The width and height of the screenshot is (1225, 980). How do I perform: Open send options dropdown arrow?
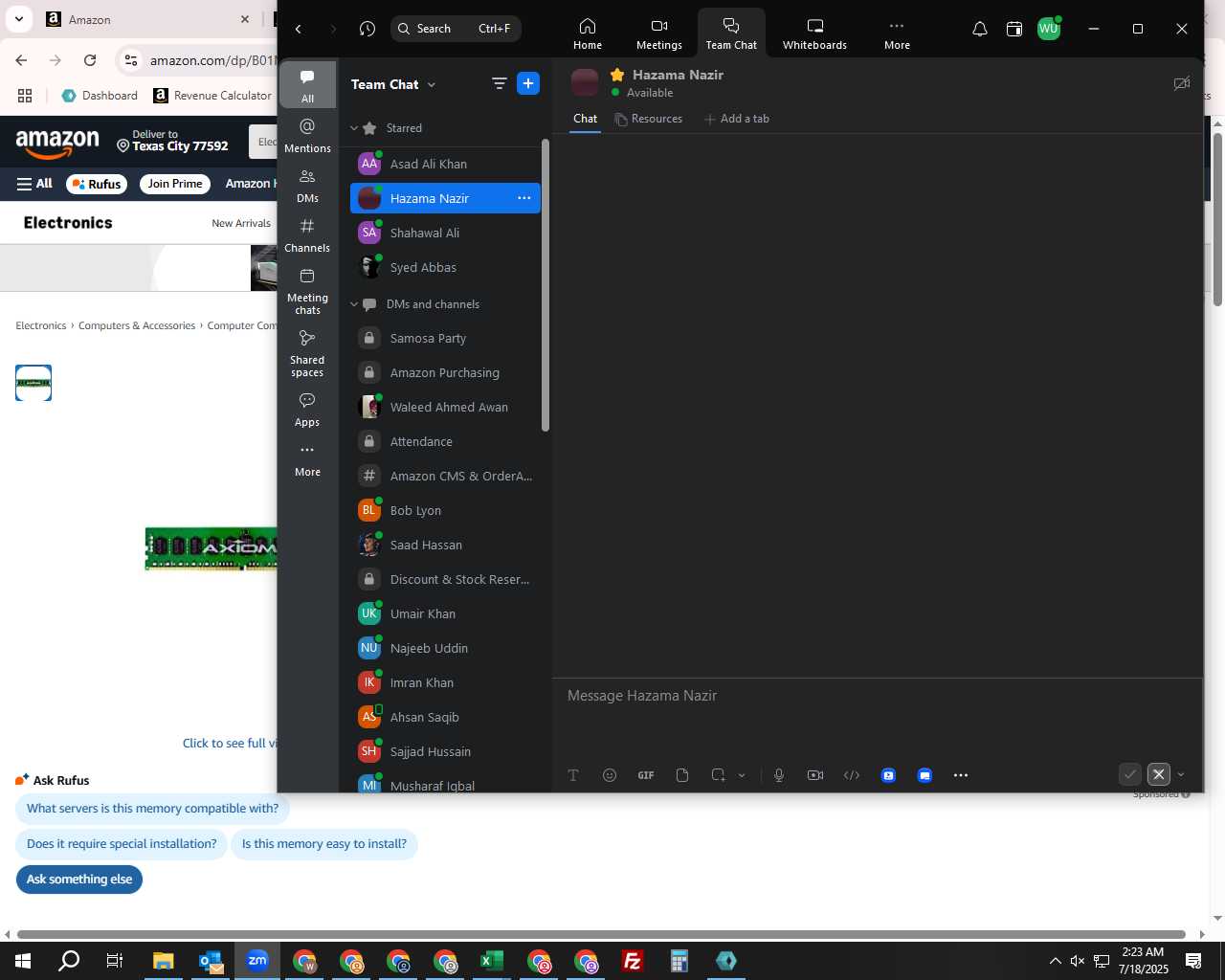click(1181, 774)
